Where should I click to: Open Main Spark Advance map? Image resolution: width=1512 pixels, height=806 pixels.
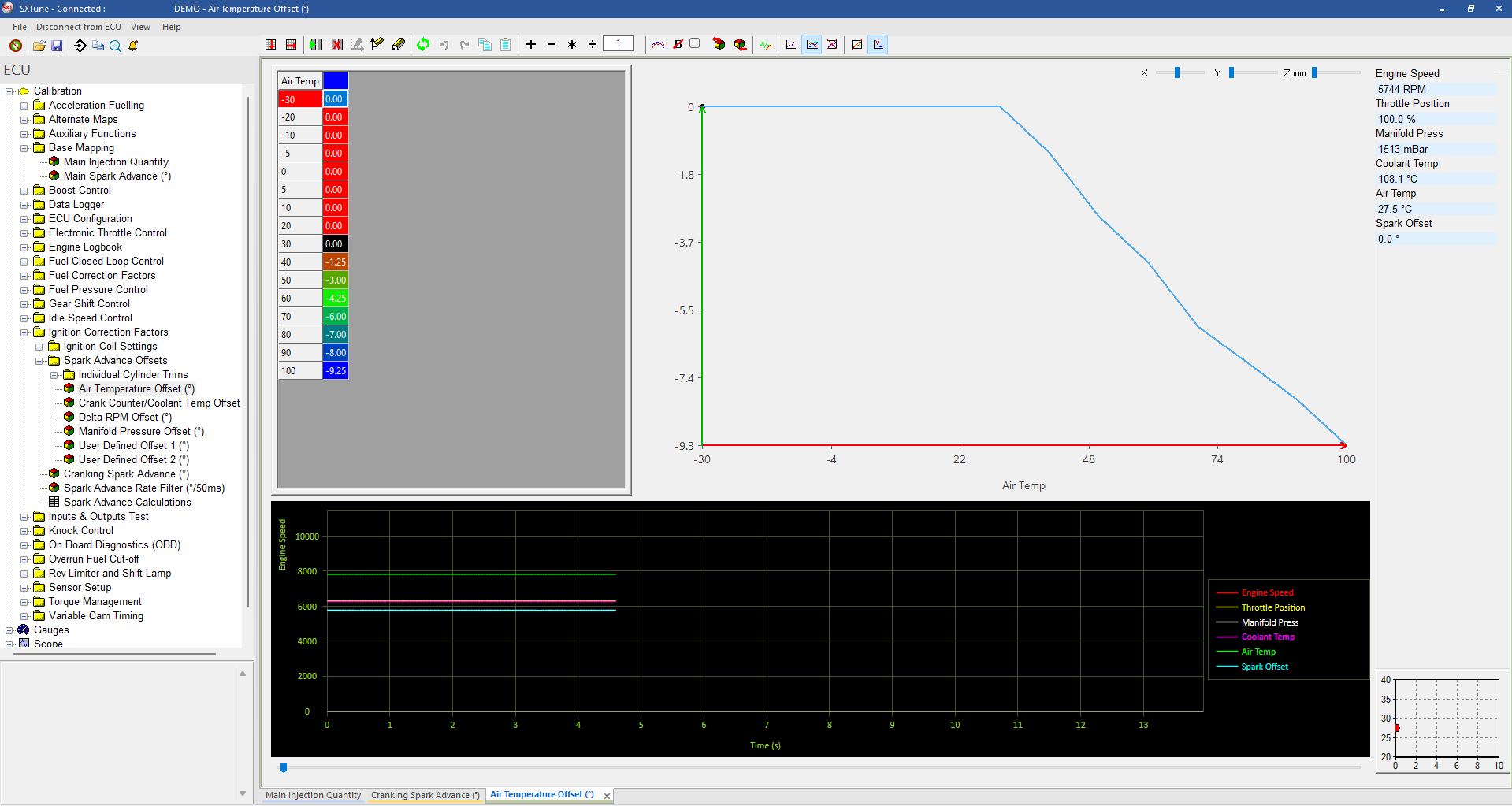pos(117,176)
